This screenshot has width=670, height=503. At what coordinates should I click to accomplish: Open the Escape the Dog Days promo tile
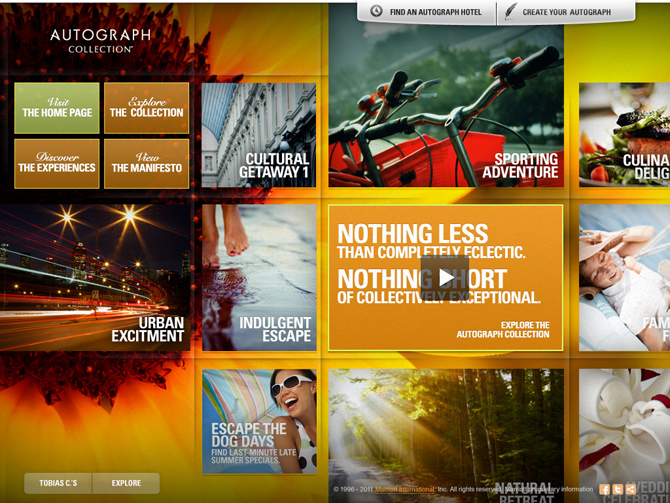[259, 421]
